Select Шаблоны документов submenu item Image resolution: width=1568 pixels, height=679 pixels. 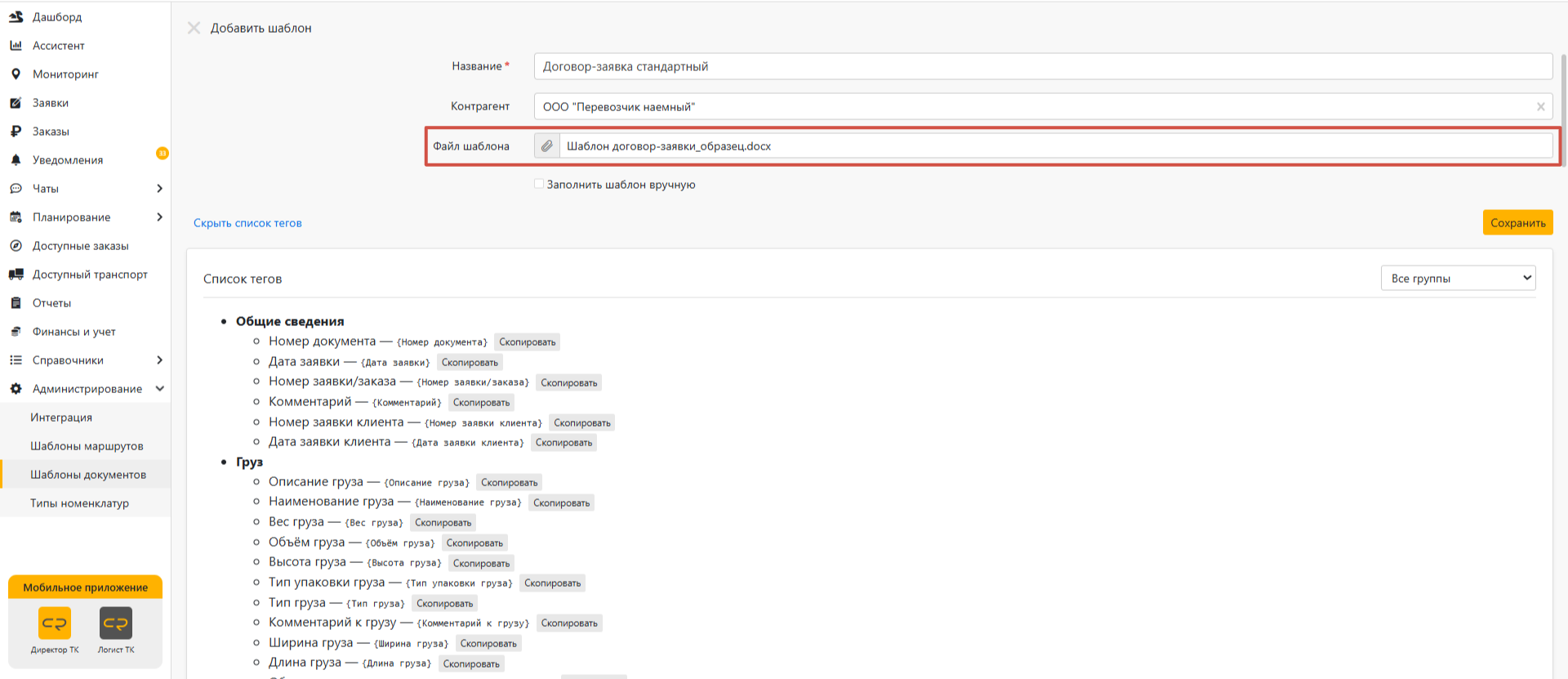[x=86, y=474]
